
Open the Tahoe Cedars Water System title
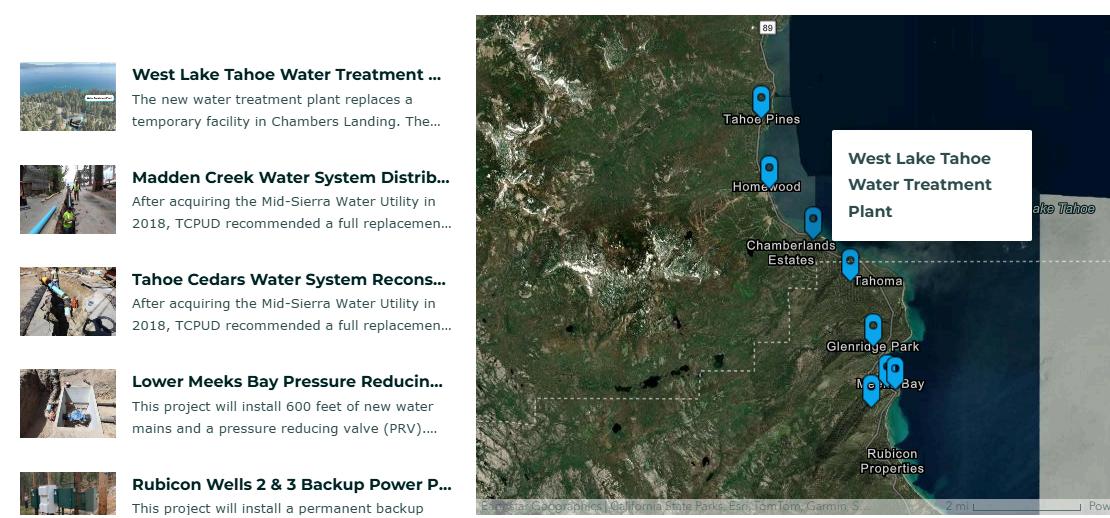click(289, 280)
